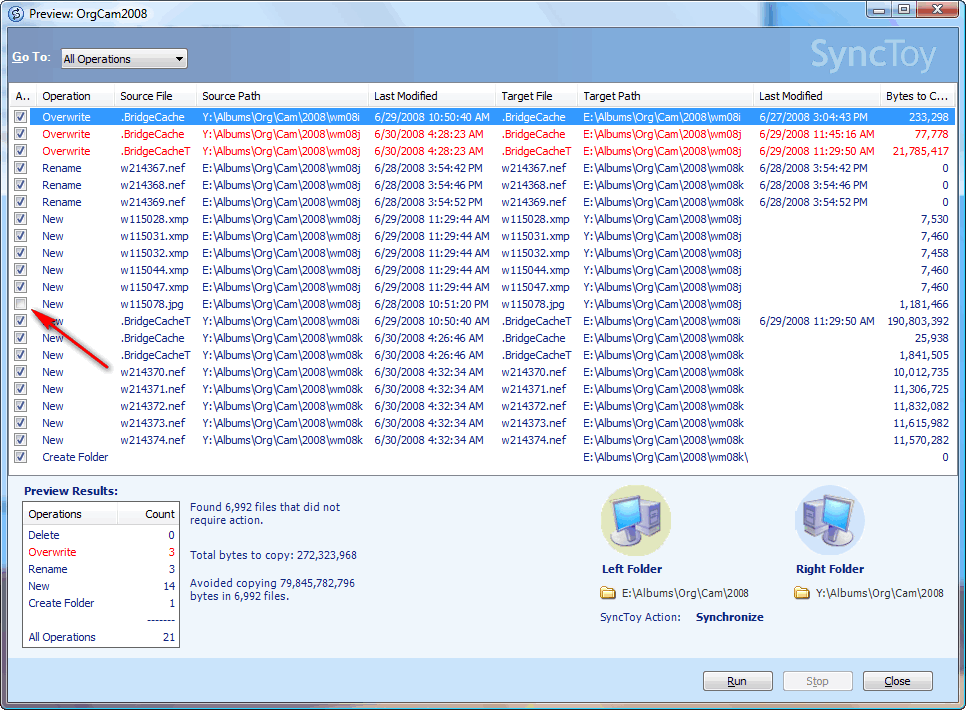Uncheck the checkbox for Overwrite .BridgeCacheT

[21, 150]
